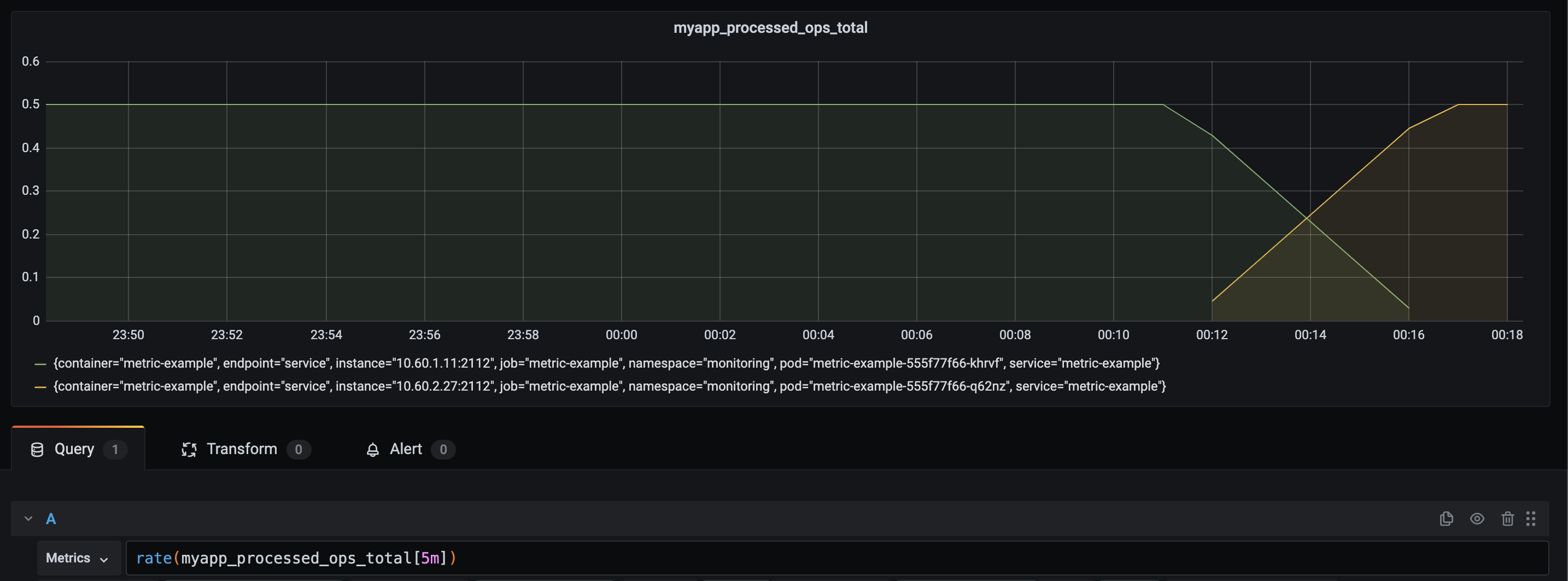Viewport: 1568px width, 581px height.
Task: Grab the drag handle for query A
Action: tap(1530, 518)
